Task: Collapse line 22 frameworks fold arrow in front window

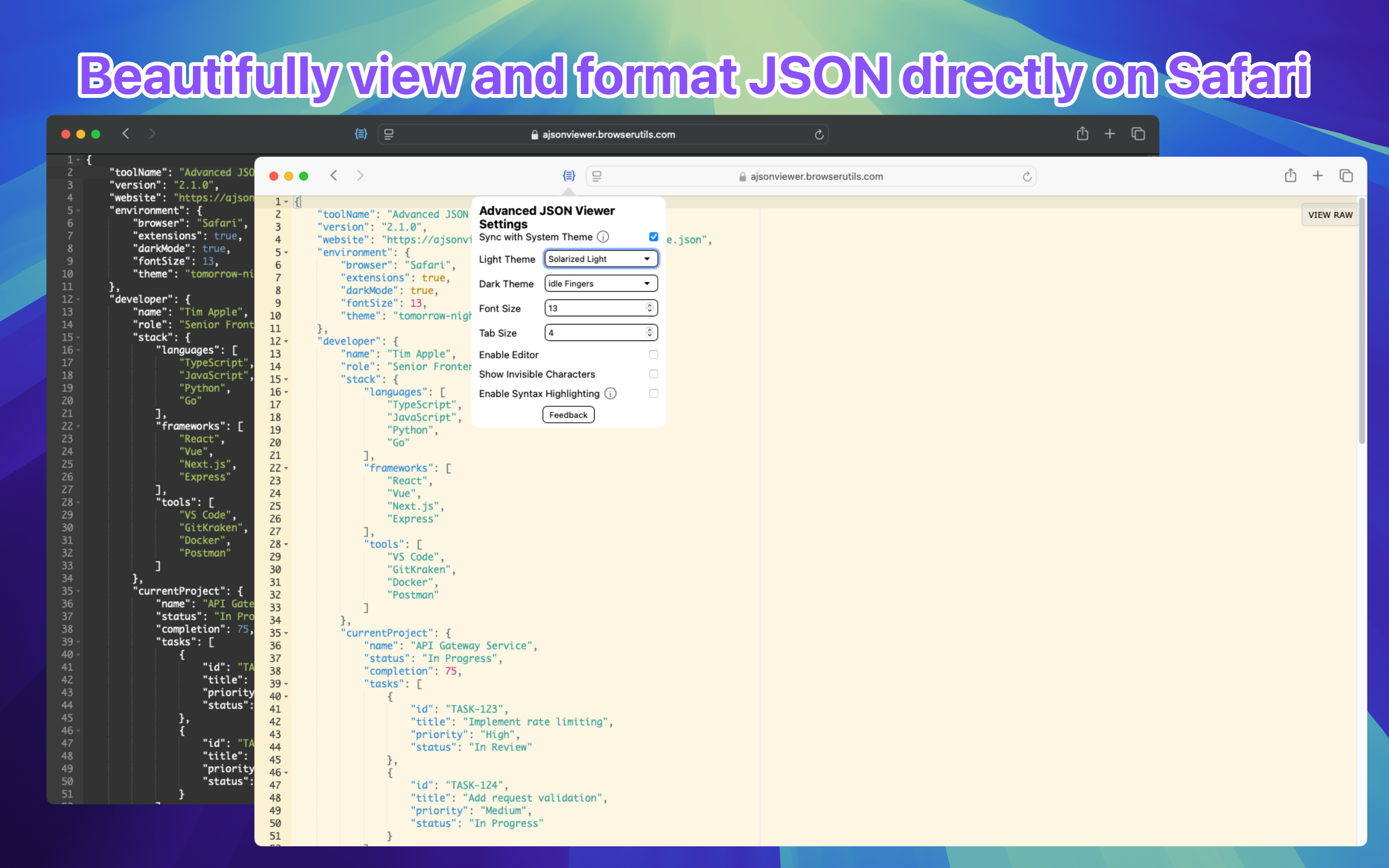Action: coord(286,468)
